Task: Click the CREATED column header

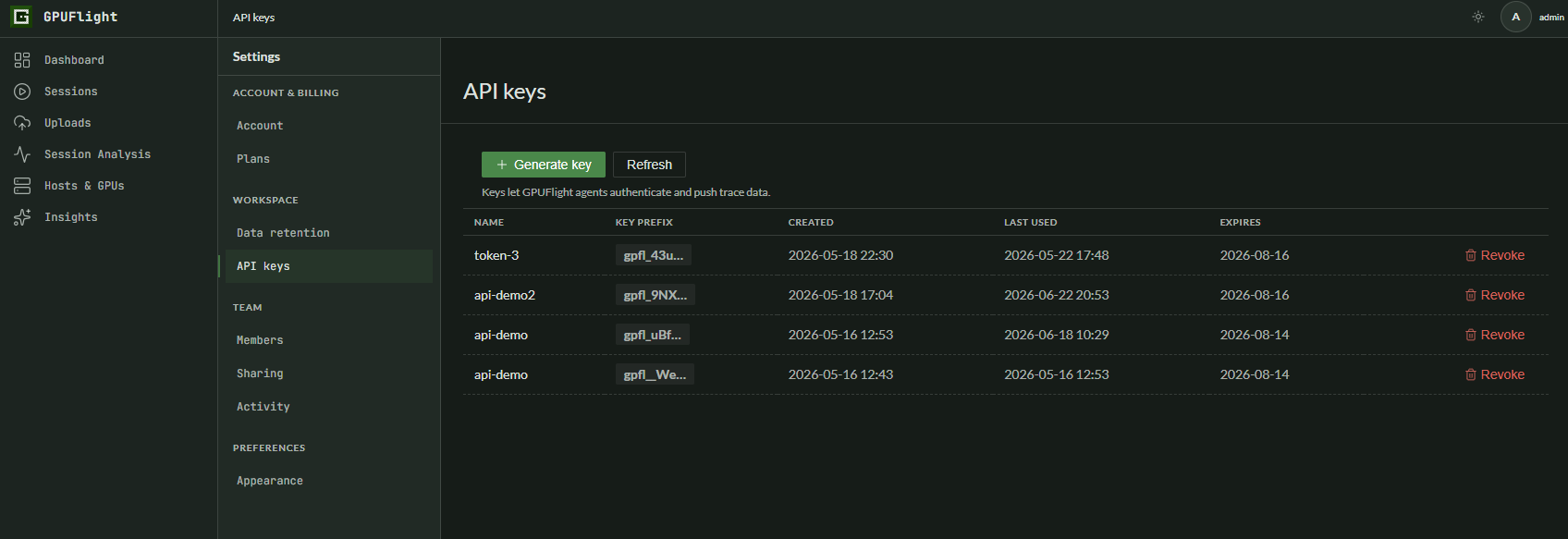Action: click(x=811, y=223)
